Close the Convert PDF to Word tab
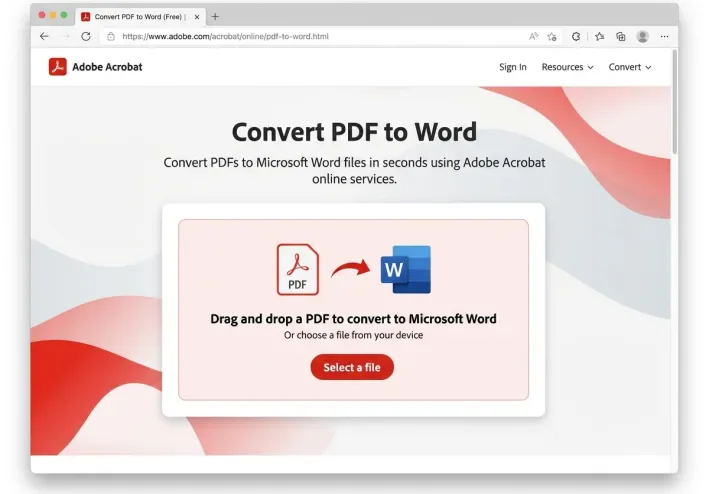The width and height of the screenshot is (709, 494). [x=197, y=17]
